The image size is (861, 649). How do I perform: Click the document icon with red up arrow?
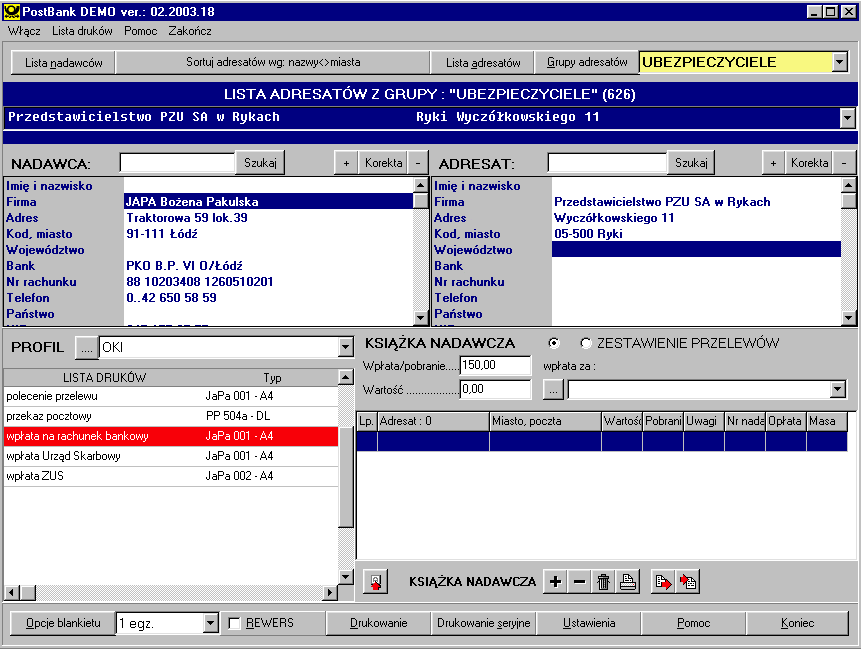click(x=376, y=581)
